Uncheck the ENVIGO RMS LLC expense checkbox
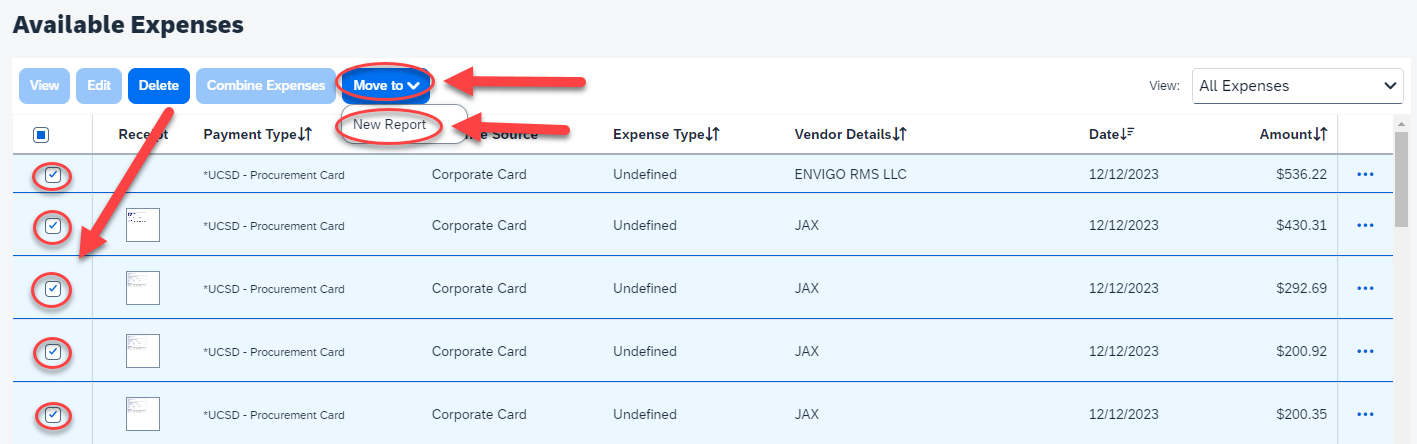The height and width of the screenshot is (444, 1417). [x=53, y=176]
